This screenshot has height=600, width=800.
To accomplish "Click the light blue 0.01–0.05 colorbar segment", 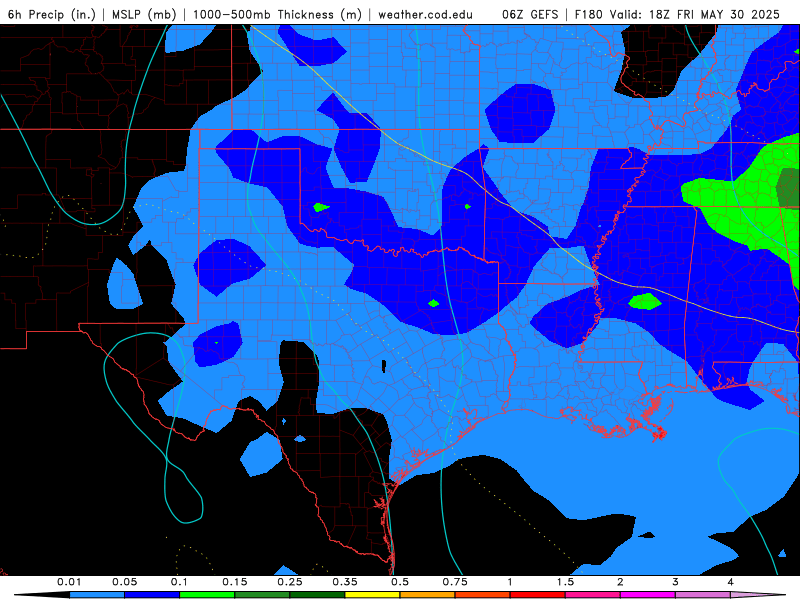I will [x=97, y=595].
